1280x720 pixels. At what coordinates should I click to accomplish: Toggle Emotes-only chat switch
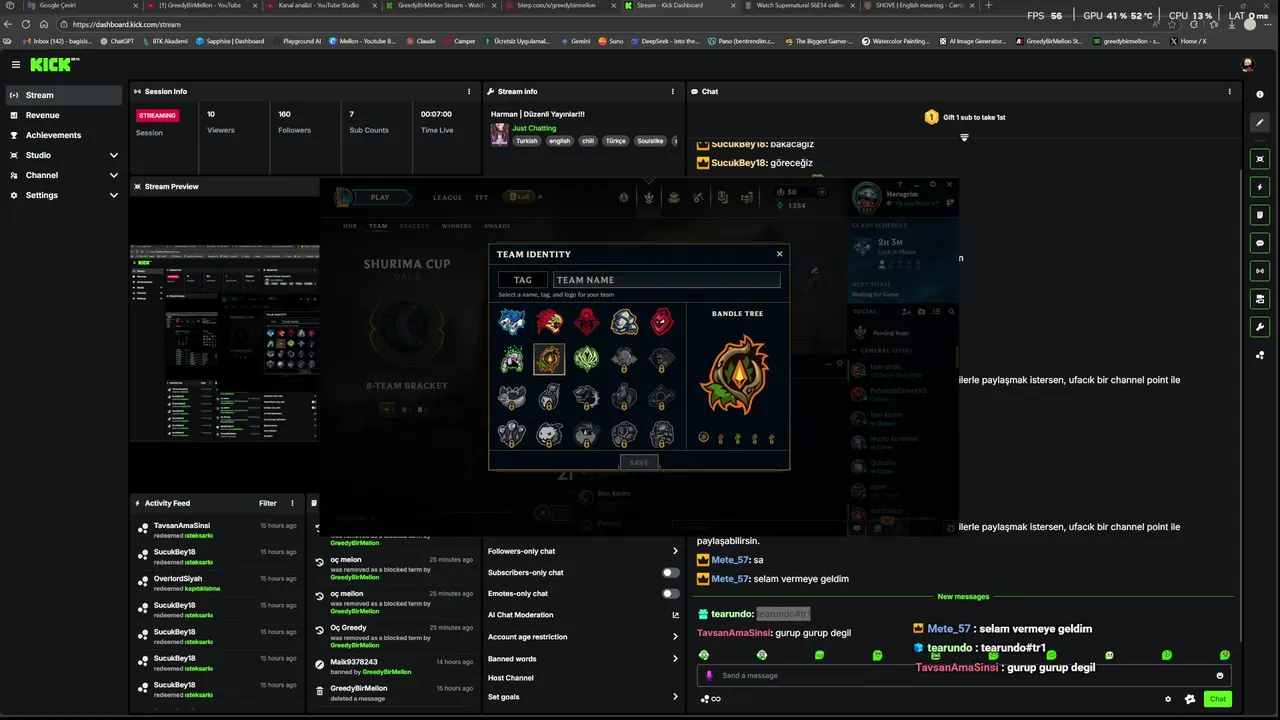[x=670, y=594]
